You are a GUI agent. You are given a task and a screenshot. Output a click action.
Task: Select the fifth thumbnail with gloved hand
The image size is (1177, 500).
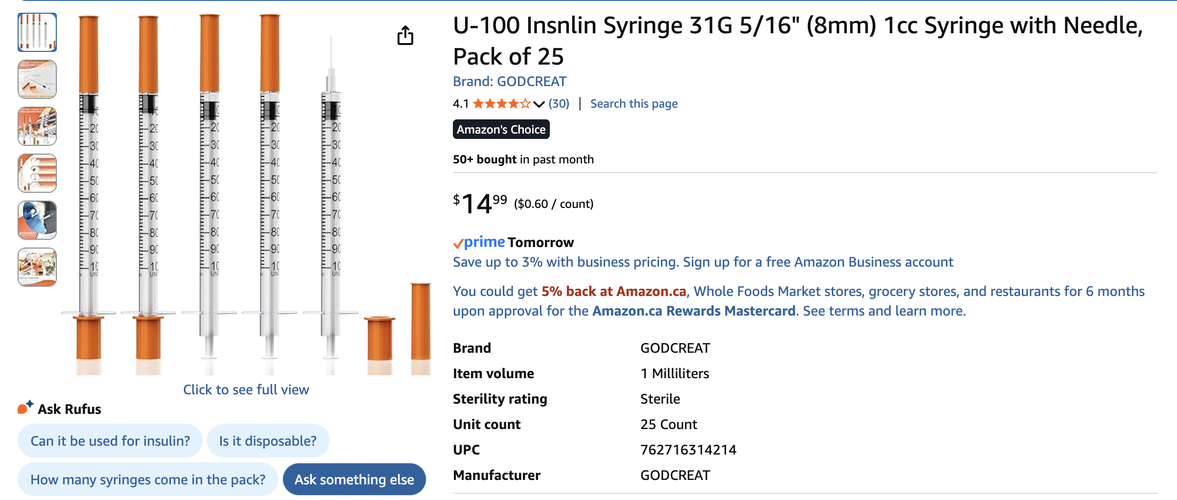tap(37, 220)
